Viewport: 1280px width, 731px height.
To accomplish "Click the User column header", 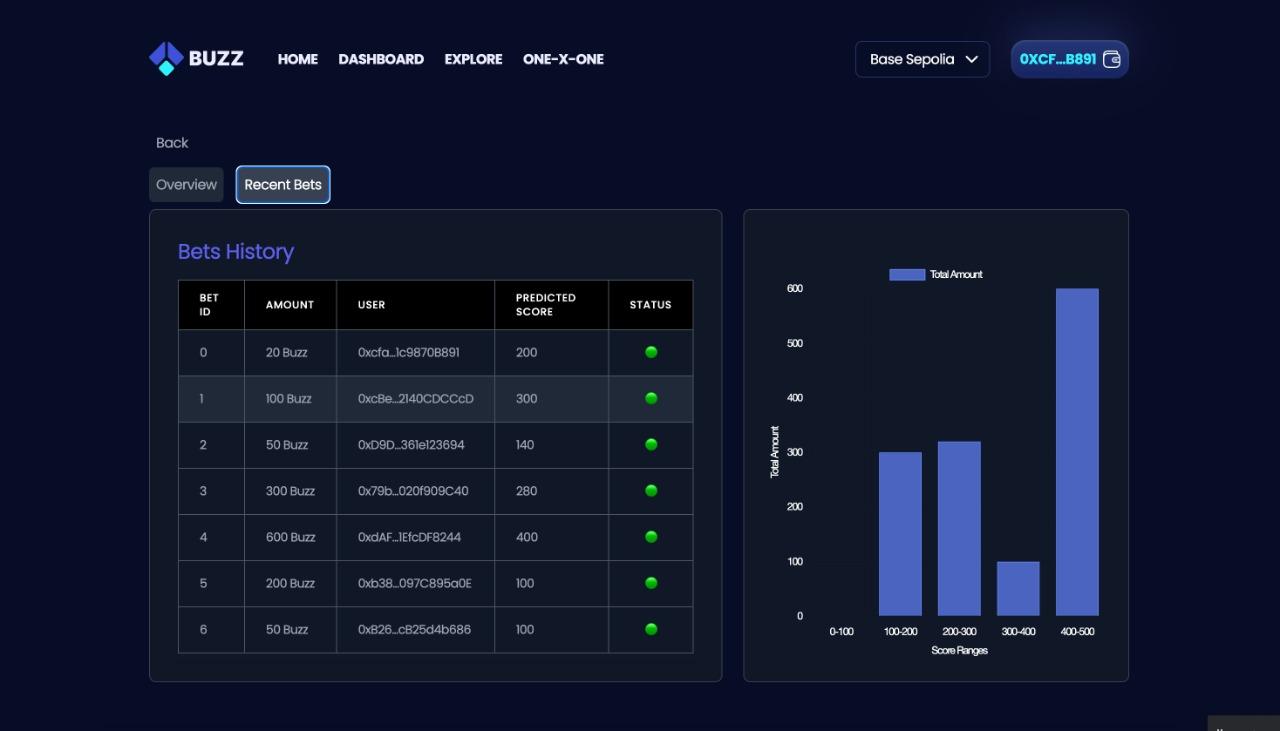I will click(x=415, y=305).
